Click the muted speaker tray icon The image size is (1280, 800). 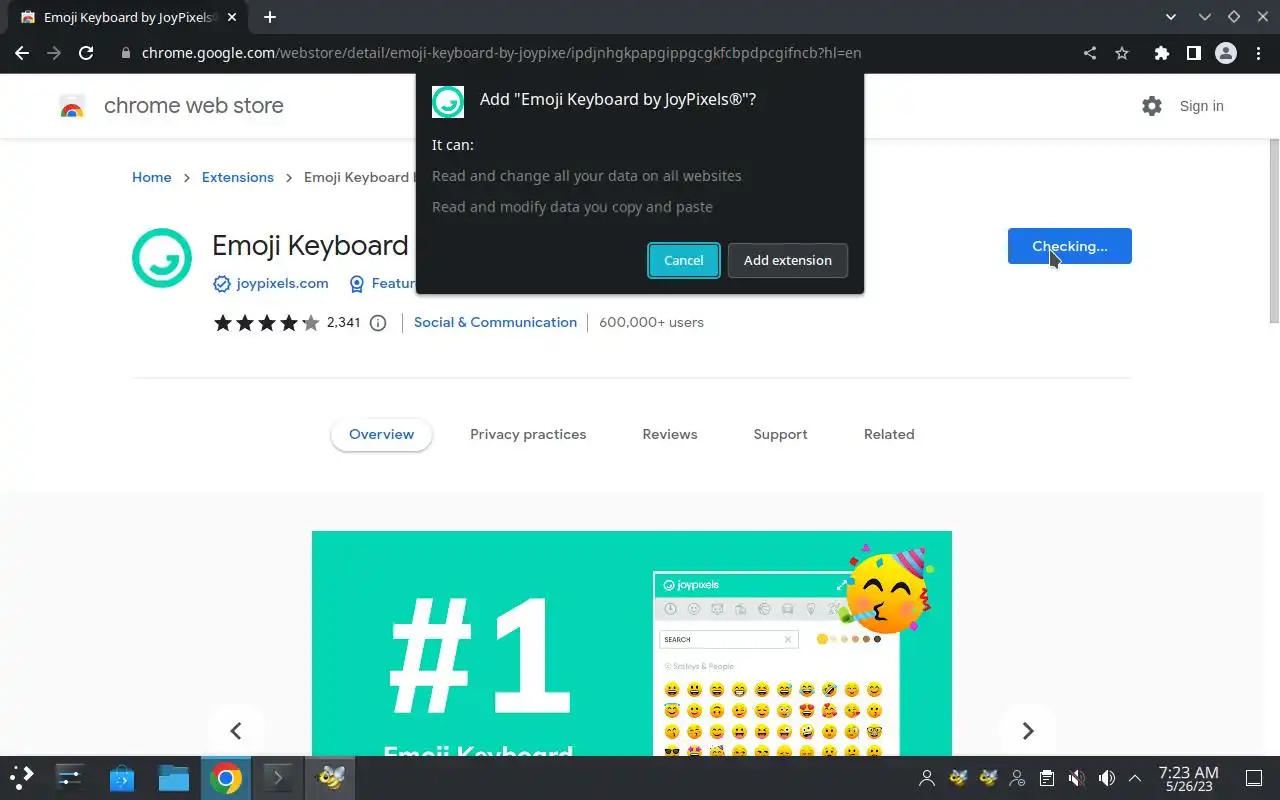[x=1076, y=778]
